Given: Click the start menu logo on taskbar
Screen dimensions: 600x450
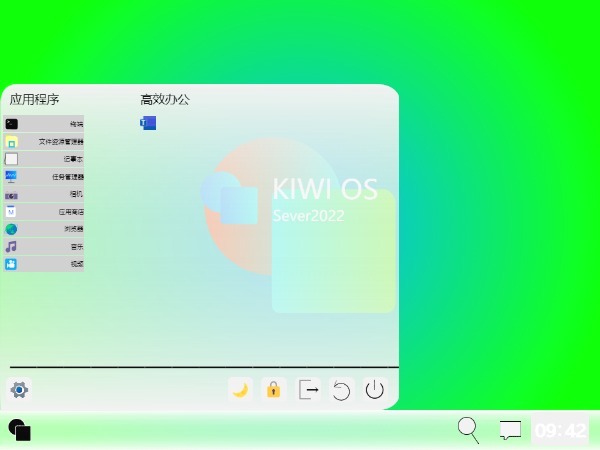Looking at the screenshot, I should click(20, 430).
